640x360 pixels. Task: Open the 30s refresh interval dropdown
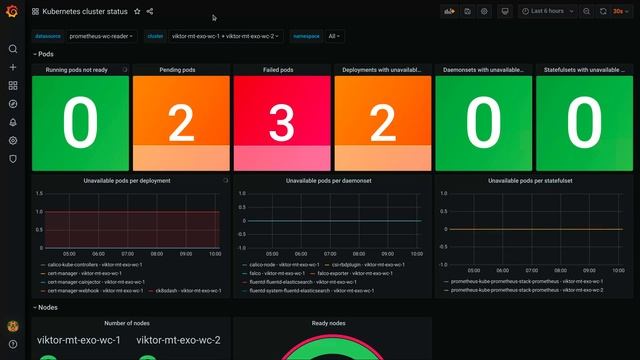tap(620, 11)
